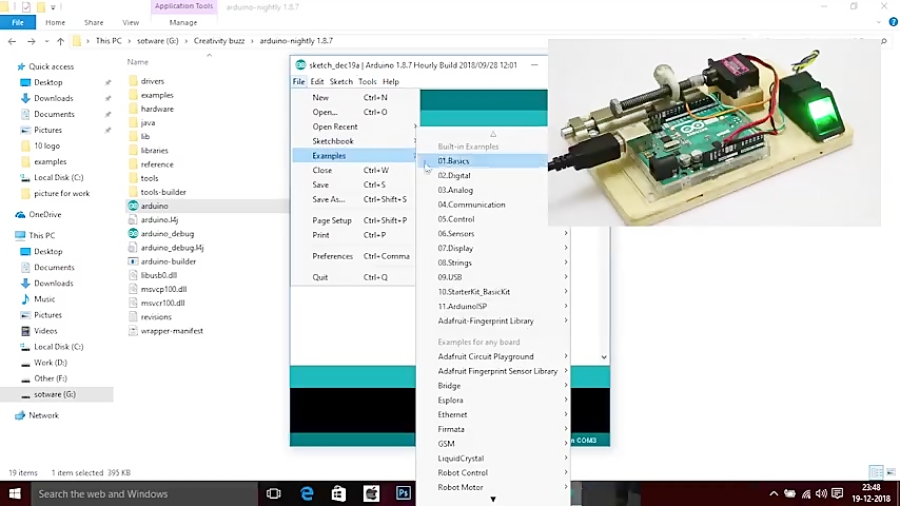This screenshot has height=506, width=900.
Task: Click Explorer back arrow button
Action: (x=12, y=41)
